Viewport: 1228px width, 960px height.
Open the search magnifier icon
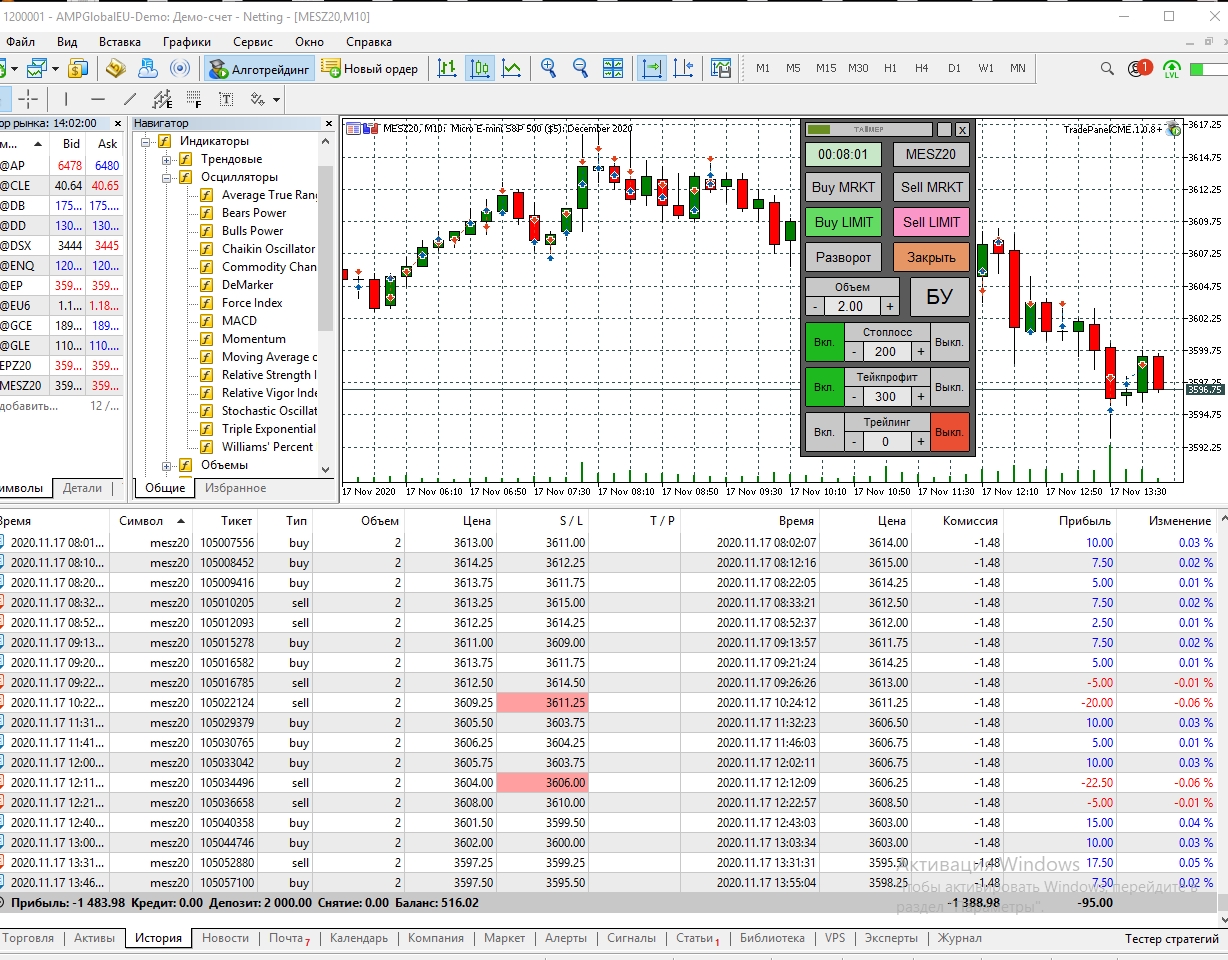click(x=1107, y=69)
